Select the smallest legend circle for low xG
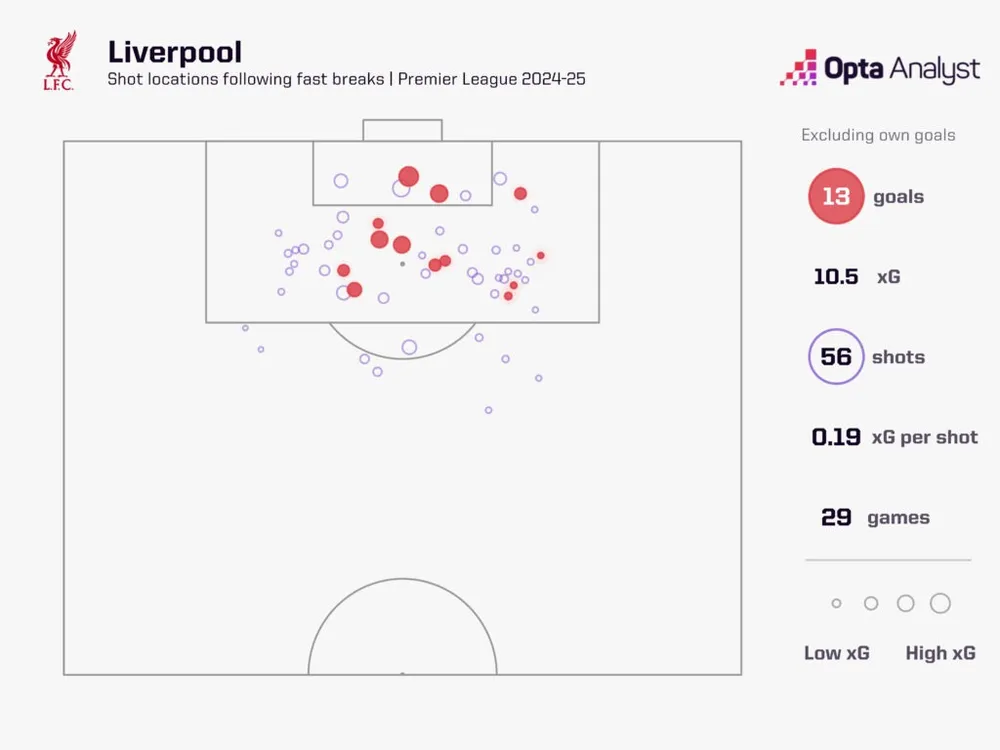Viewport: 1000px width, 750px height. (836, 604)
